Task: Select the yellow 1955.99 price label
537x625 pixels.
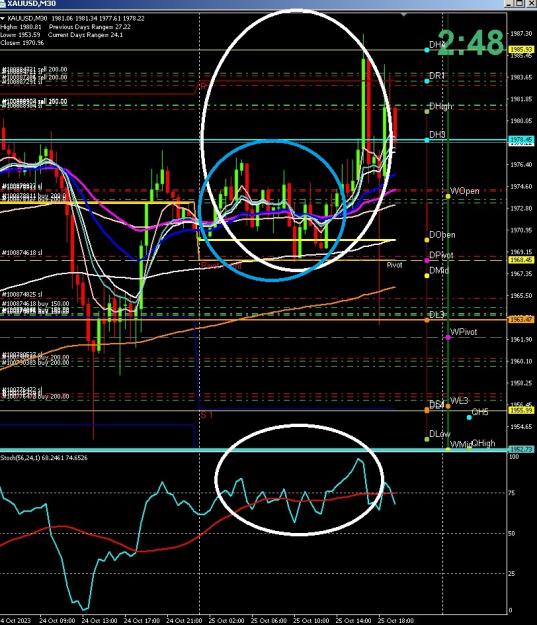Action: pyautogui.click(x=521, y=410)
